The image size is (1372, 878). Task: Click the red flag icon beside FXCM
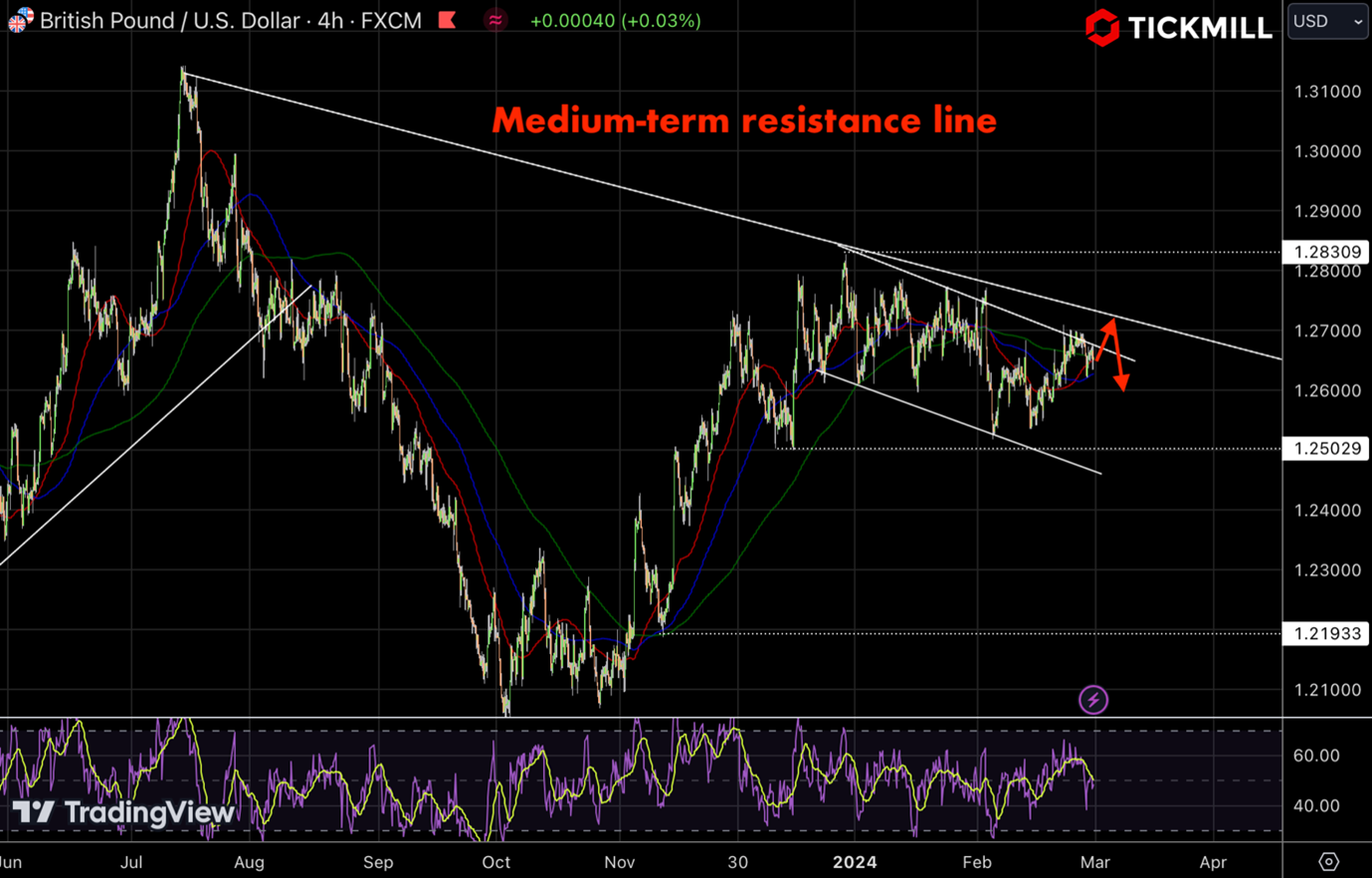[448, 20]
